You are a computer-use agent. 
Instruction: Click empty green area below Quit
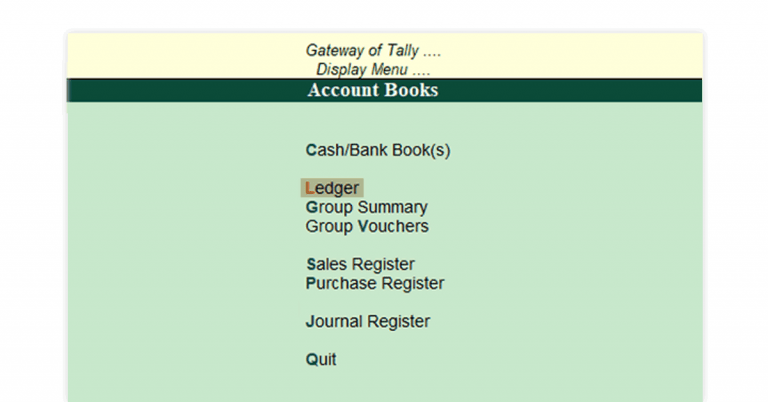(x=384, y=386)
